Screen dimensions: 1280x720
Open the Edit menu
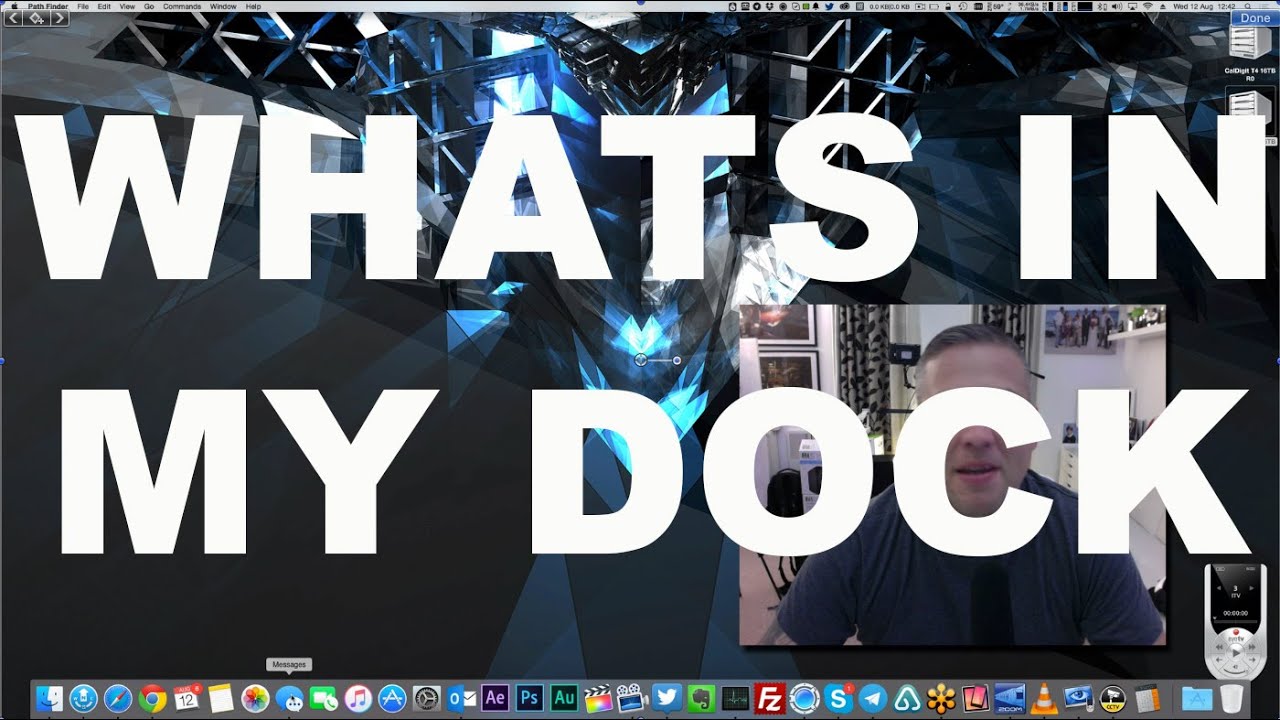104,6
